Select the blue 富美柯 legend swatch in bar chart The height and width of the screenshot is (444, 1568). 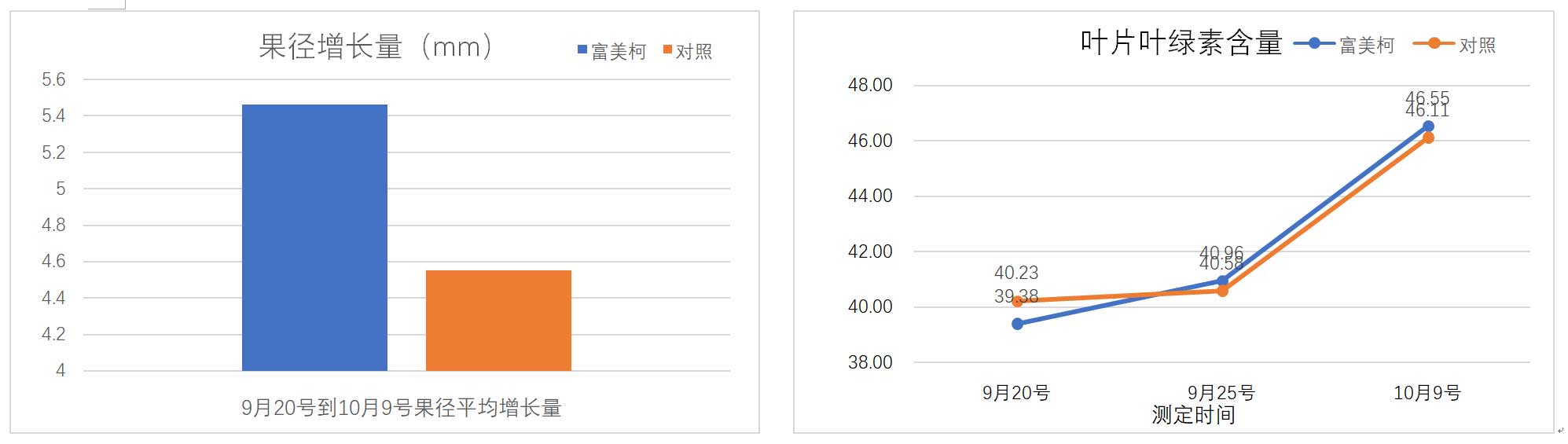(582, 50)
